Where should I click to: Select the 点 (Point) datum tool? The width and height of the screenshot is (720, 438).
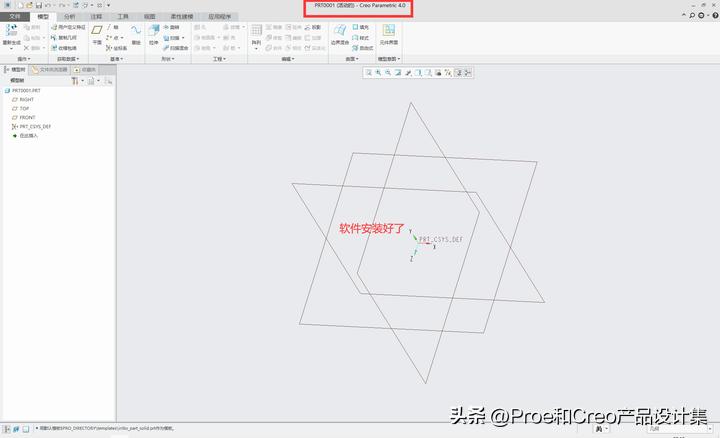[x=113, y=38]
